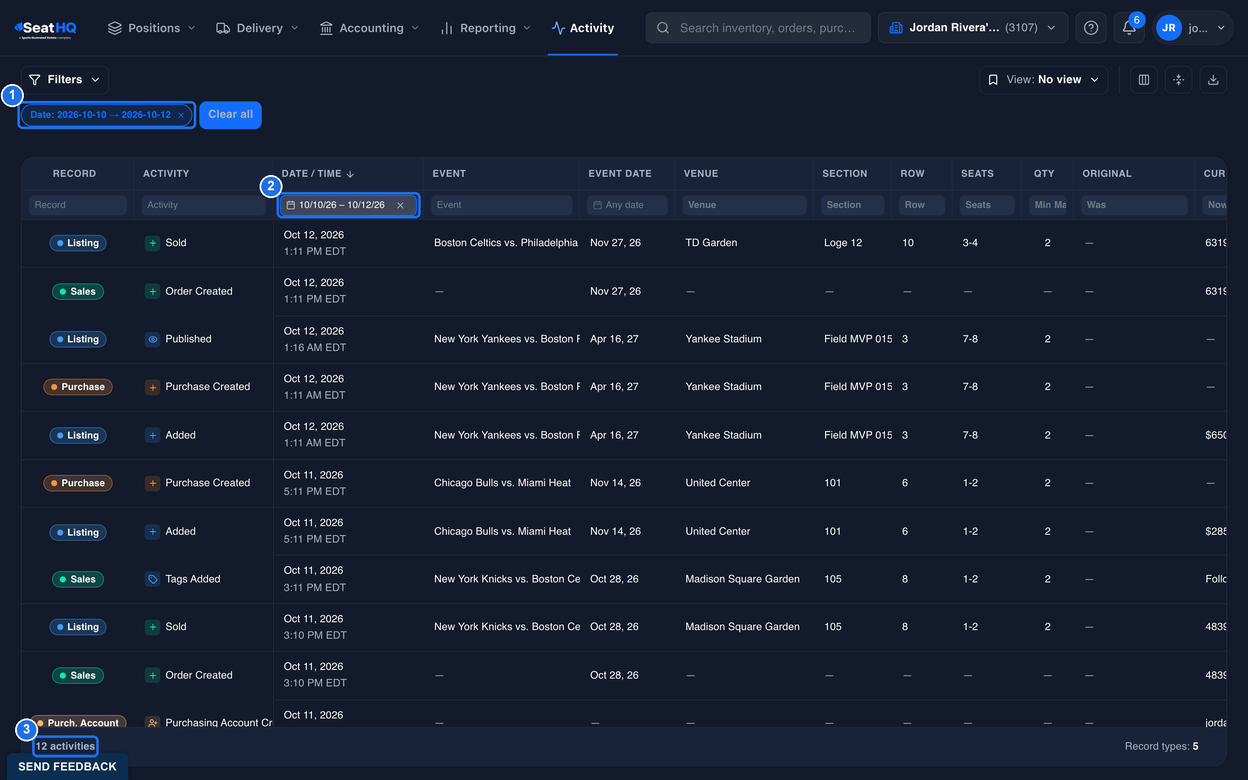The image size is (1248, 780).
Task: Click TD Garden venue cell
Action: coord(711,243)
